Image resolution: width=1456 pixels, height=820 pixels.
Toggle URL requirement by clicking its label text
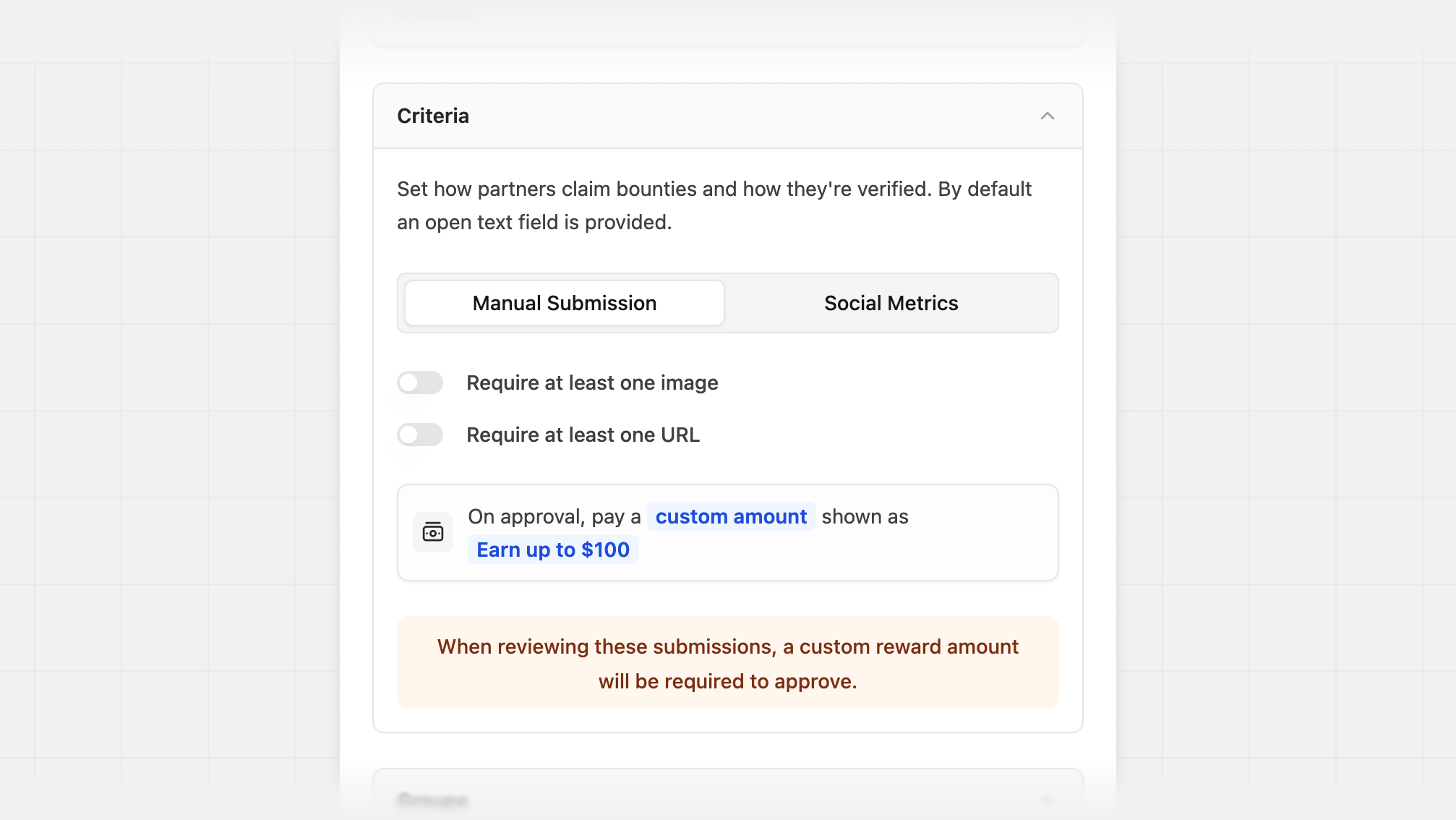point(583,435)
